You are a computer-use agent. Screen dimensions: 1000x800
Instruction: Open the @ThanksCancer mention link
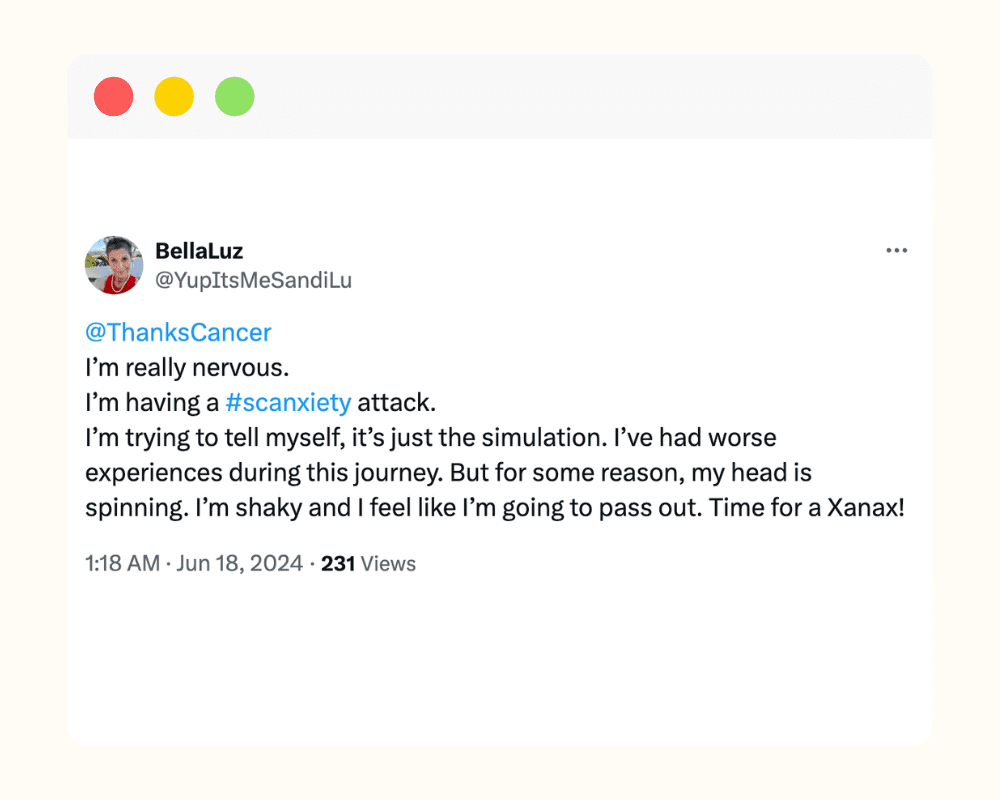pyautogui.click(x=178, y=332)
